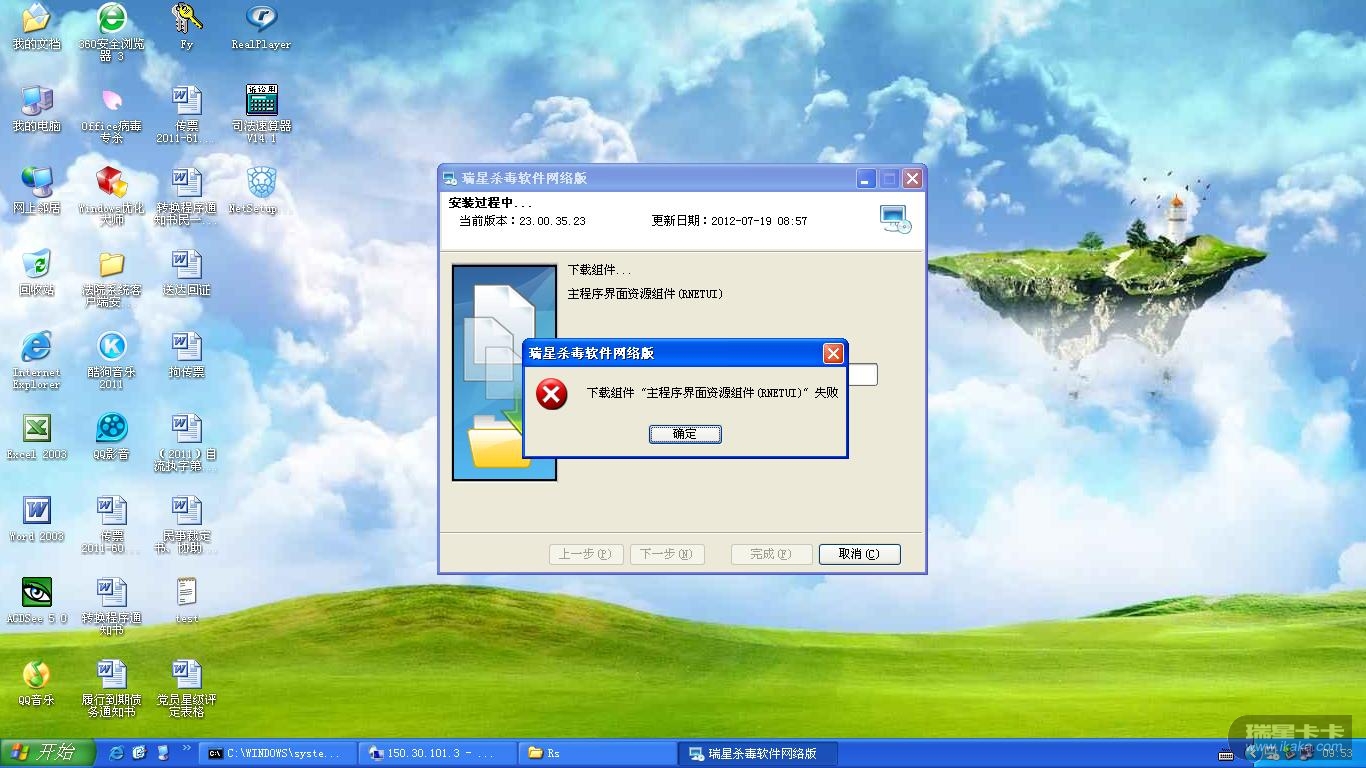Click the keyboard language bar tray icon
The width and height of the screenshot is (1366, 768).
pos(1227,754)
